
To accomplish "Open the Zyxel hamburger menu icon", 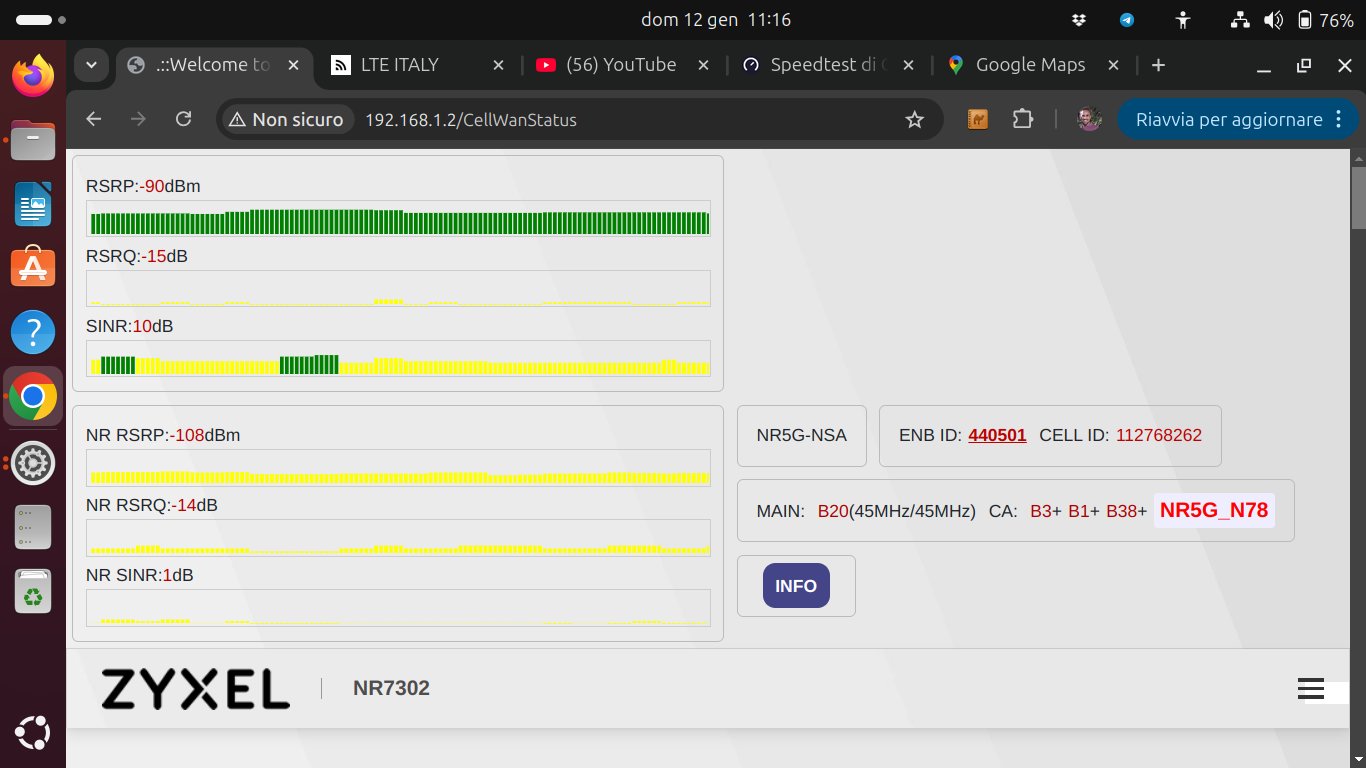I will (x=1310, y=689).
